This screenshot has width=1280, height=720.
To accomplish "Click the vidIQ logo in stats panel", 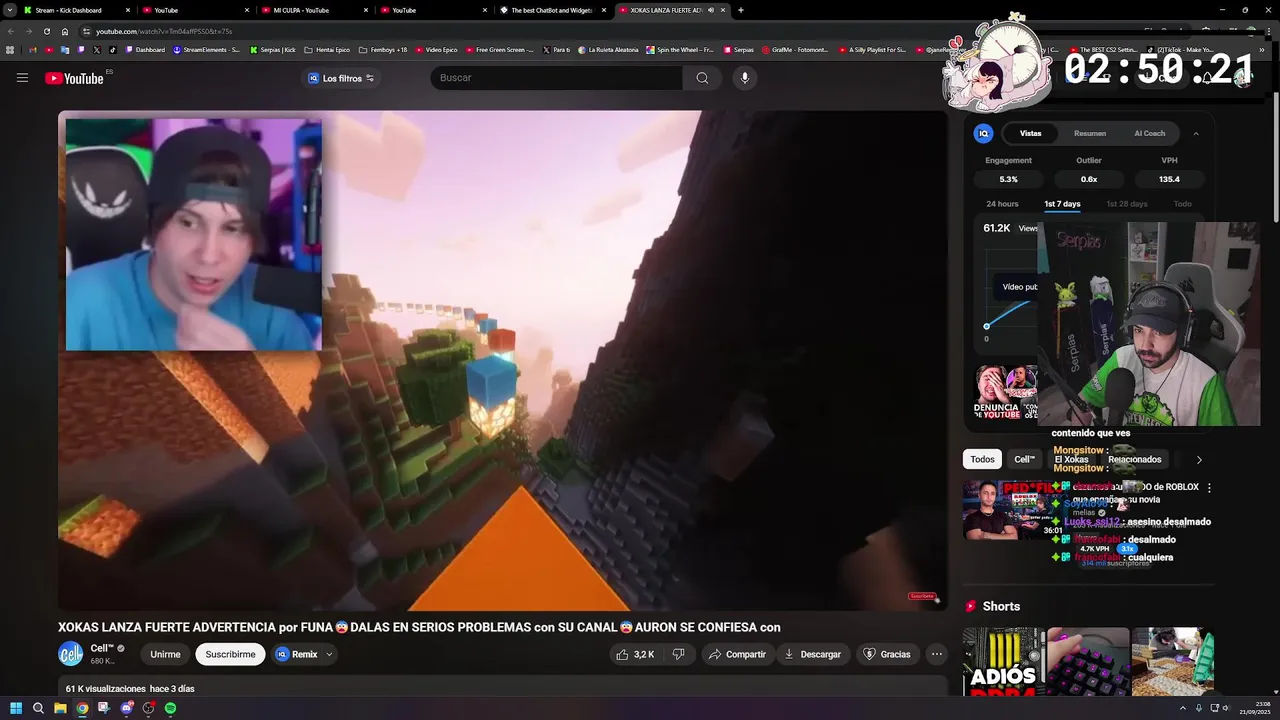I will (984, 133).
